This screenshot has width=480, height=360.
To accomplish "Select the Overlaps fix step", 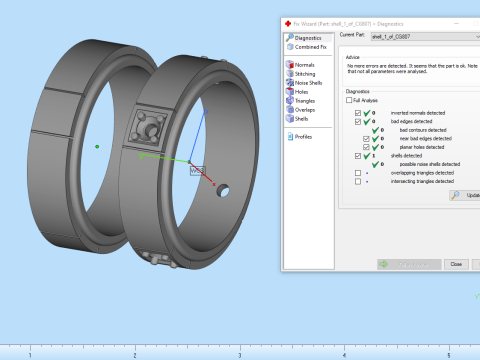I will (x=305, y=110).
